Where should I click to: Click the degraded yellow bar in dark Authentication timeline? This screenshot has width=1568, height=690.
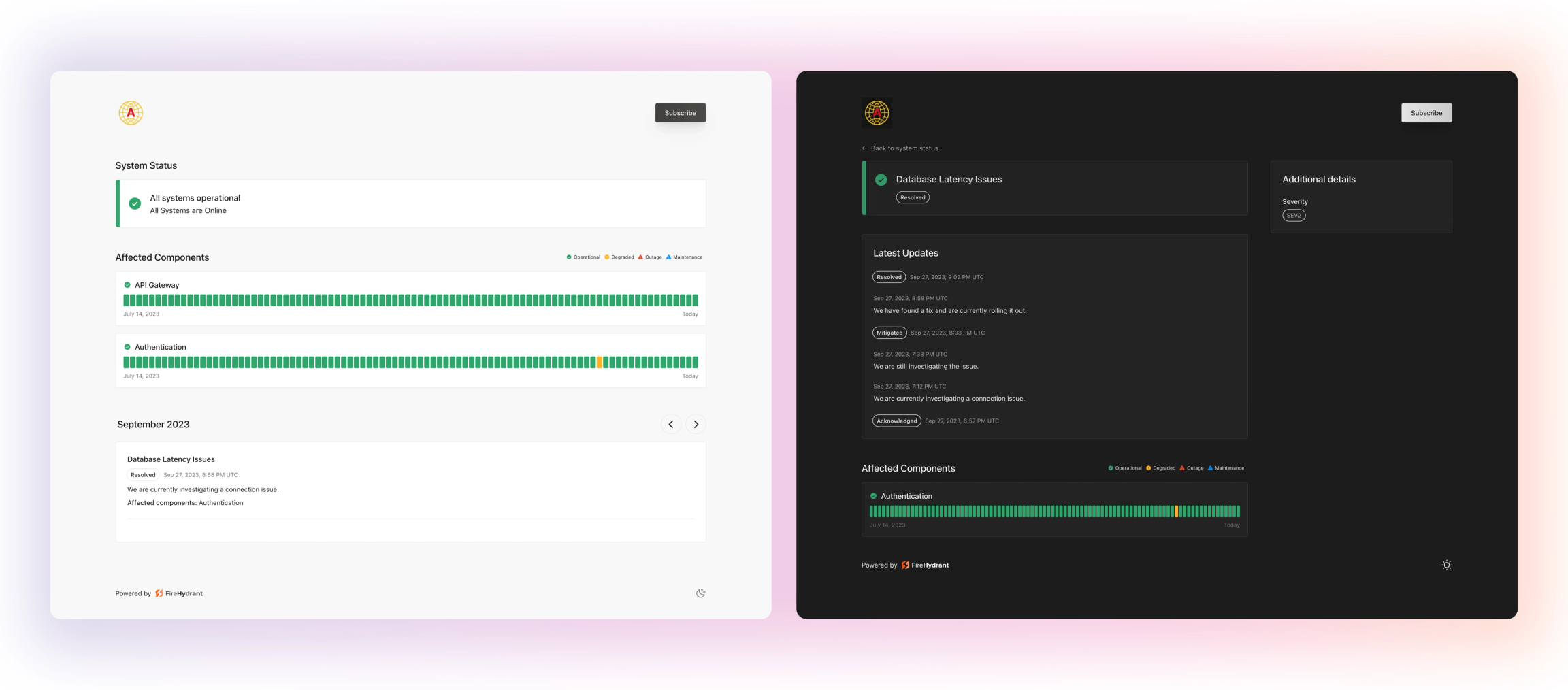click(x=1176, y=511)
